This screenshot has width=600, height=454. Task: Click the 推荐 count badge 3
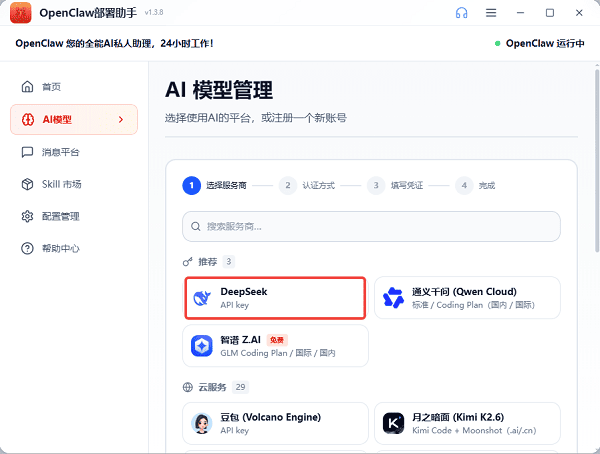[x=228, y=262]
